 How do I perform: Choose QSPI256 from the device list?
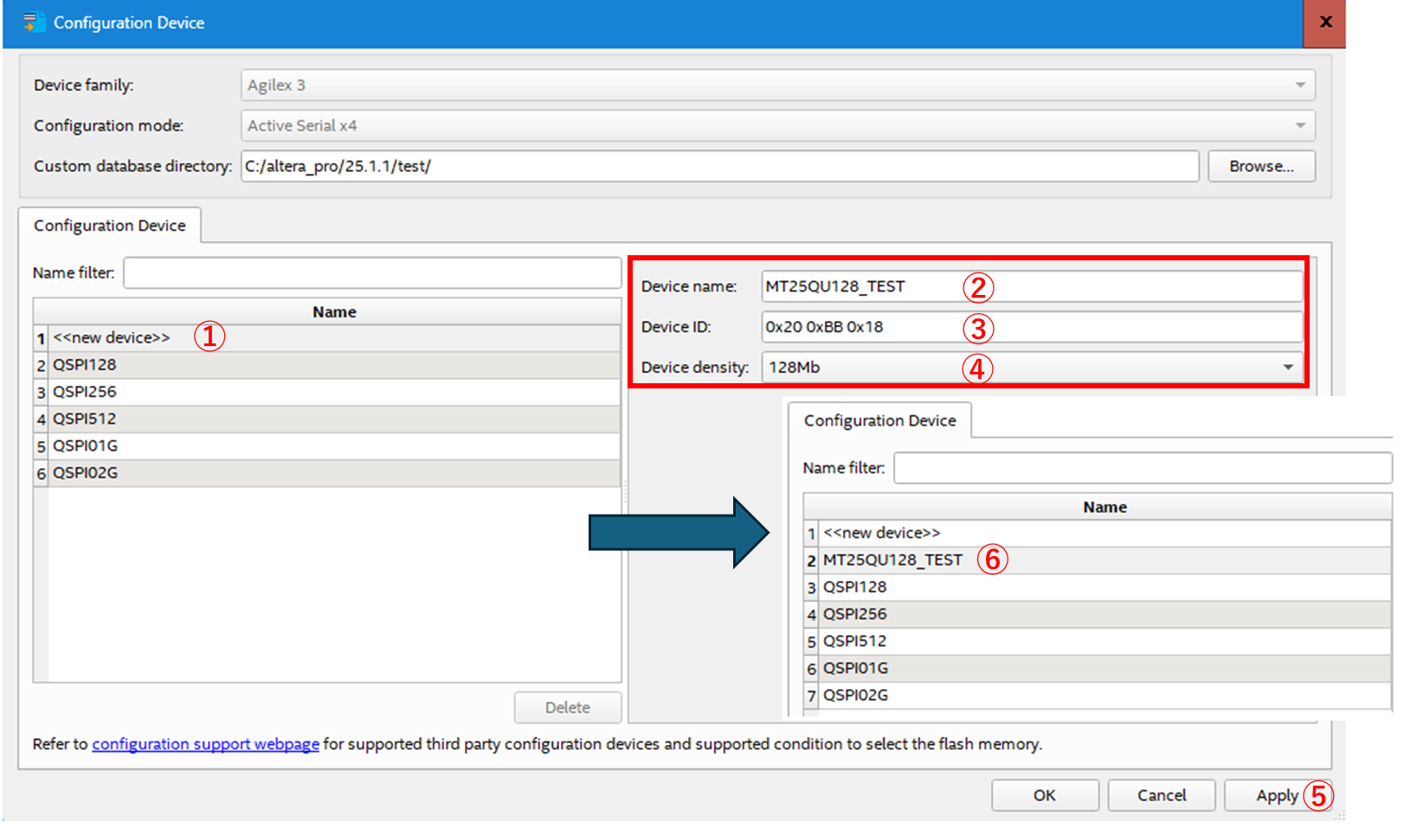[x=85, y=392]
